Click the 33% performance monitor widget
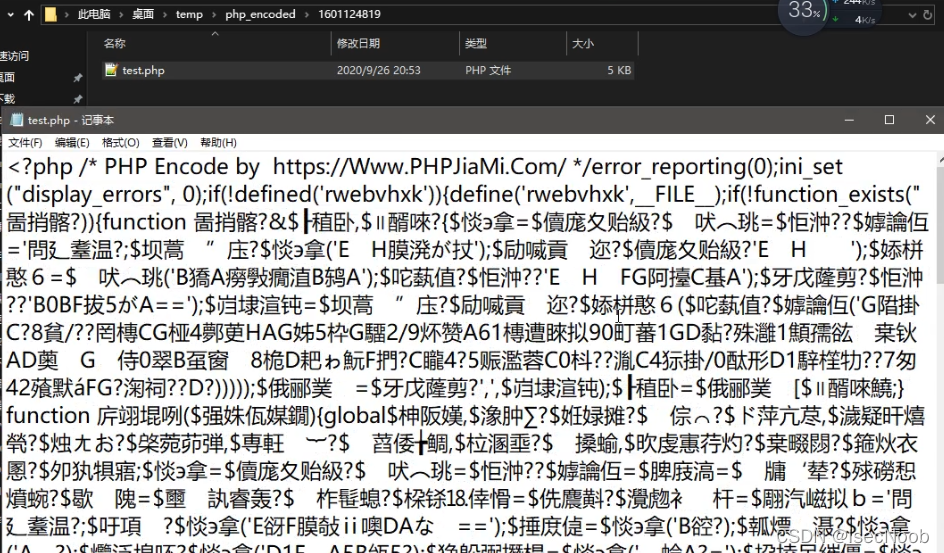Screen dimensions: 944x553 point(804,10)
